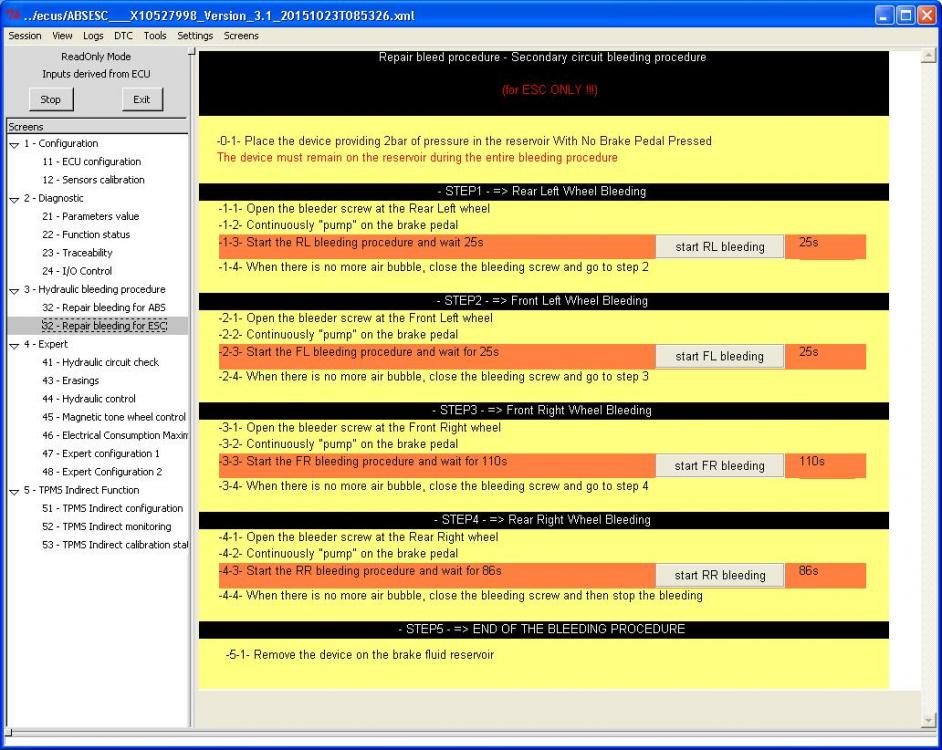Click the application icon in title bar
942x750 pixels.
tap(12, 15)
